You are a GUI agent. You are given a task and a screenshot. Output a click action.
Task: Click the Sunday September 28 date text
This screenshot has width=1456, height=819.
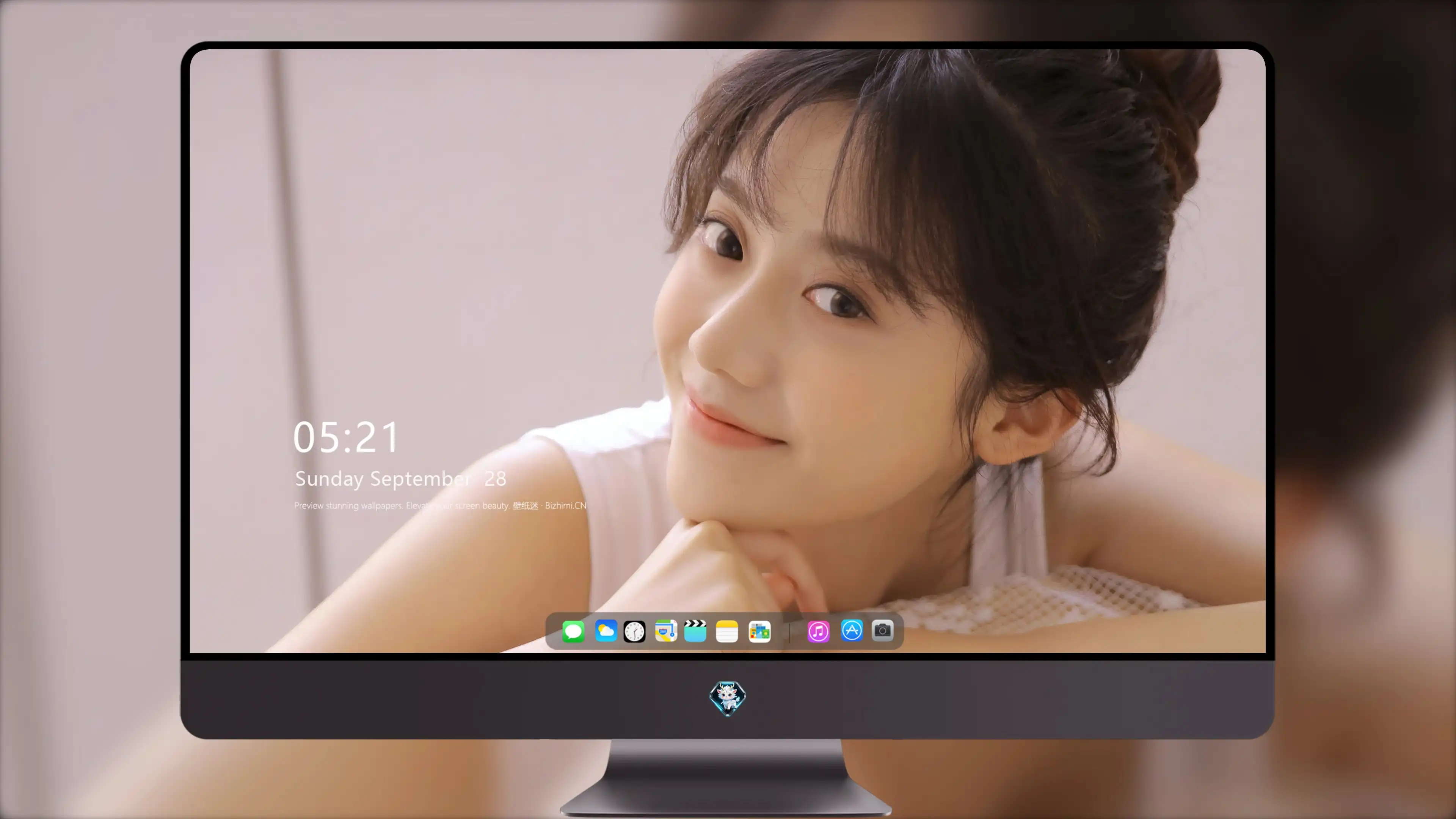tap(400, 479)
